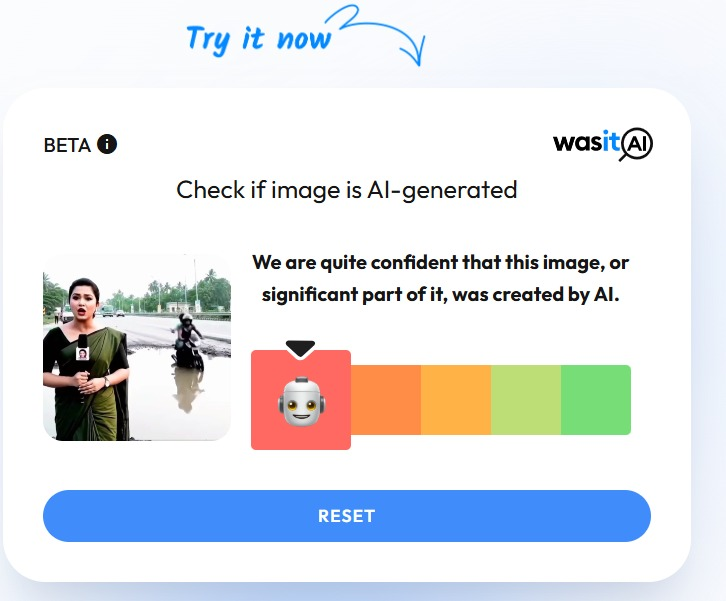Select the dark orange confidence segment
This screenshot has width=726, height=601.
(386, 400)
